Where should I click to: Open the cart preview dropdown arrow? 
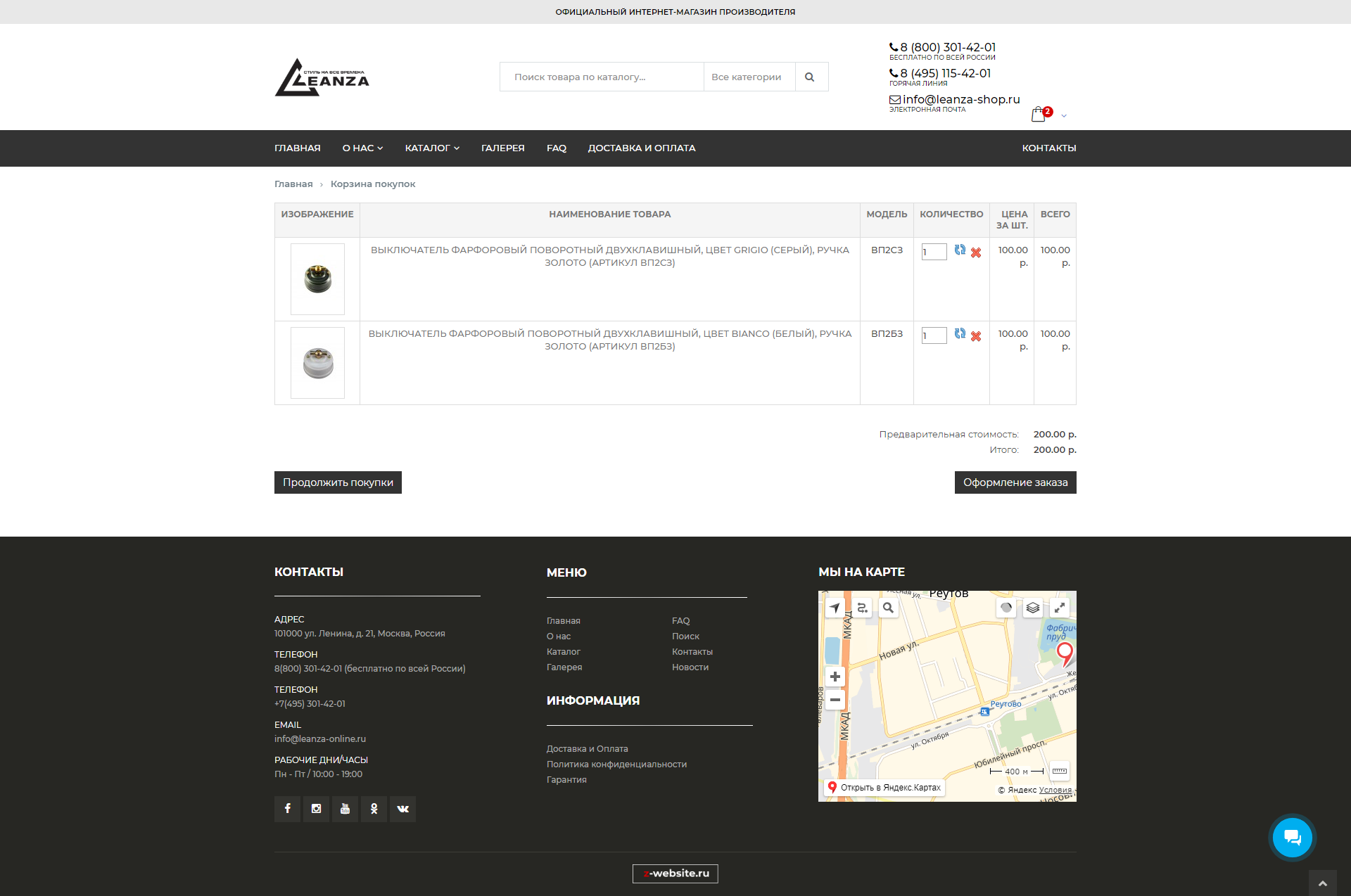point(1063,115)
